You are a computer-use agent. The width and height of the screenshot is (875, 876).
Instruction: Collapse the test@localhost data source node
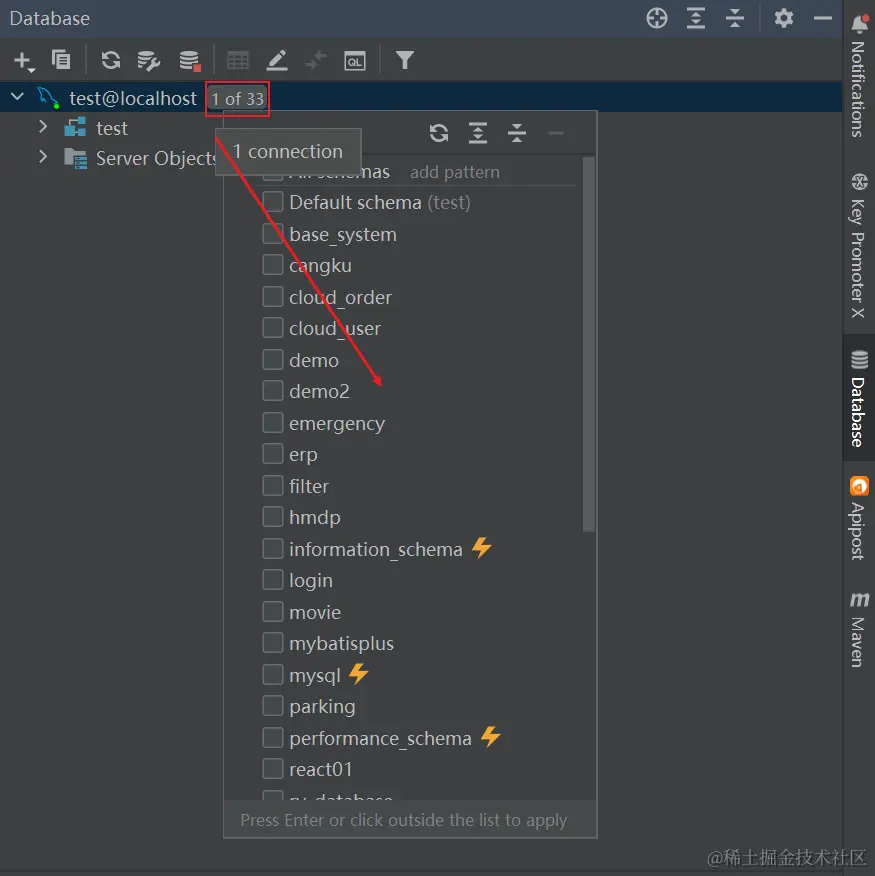coord(17,97)
